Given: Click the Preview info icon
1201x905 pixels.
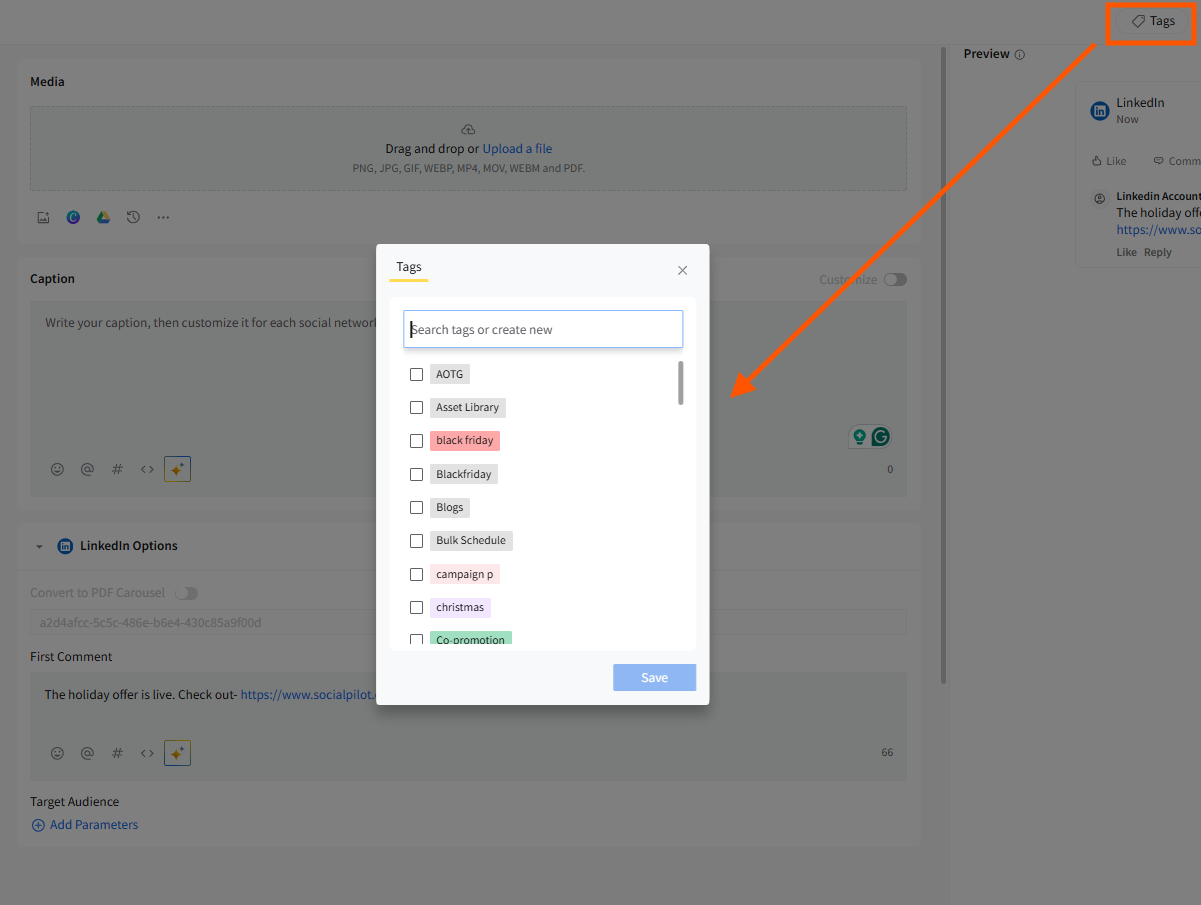Looking at the screenshot, I should [1020, 55].
